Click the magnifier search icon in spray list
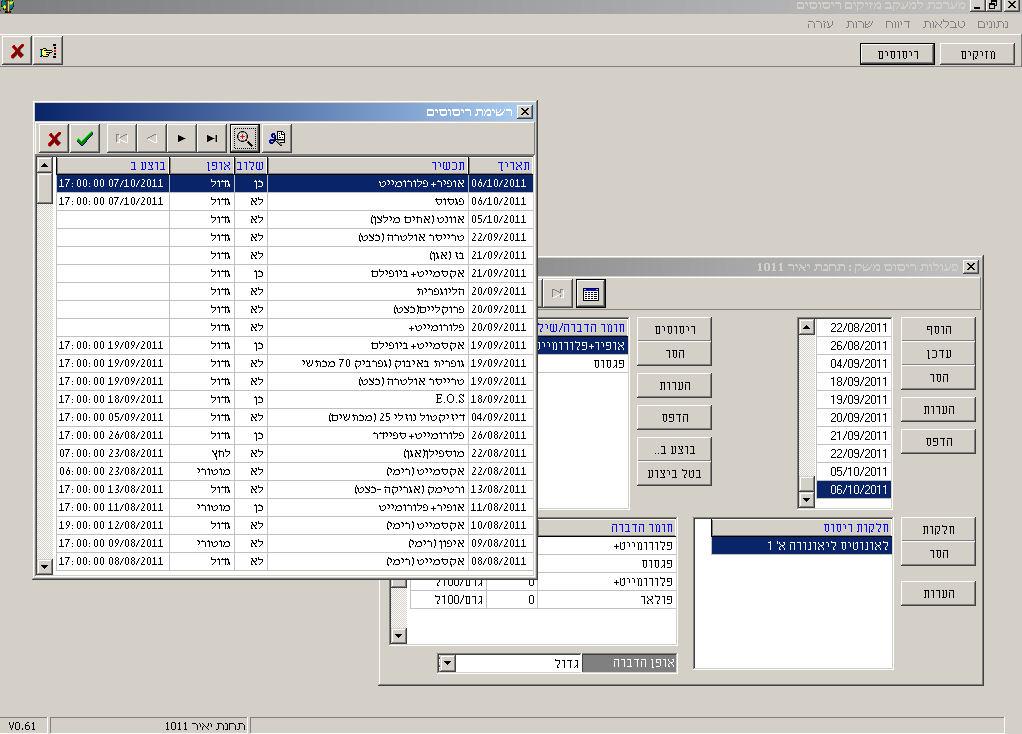Viewport: 1022px width, 734px height. pyautogui.click(x=244, y=138)
